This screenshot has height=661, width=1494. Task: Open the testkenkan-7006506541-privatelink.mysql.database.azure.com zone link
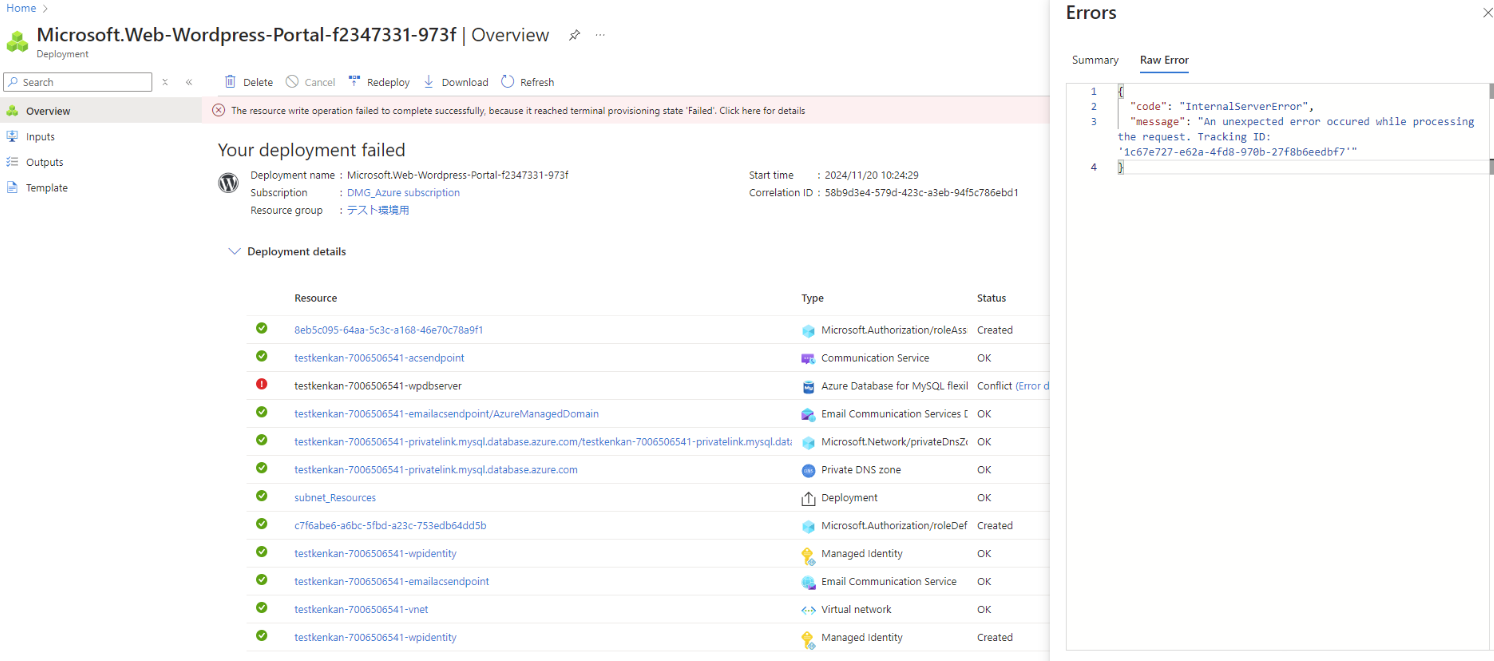[435, 470]
